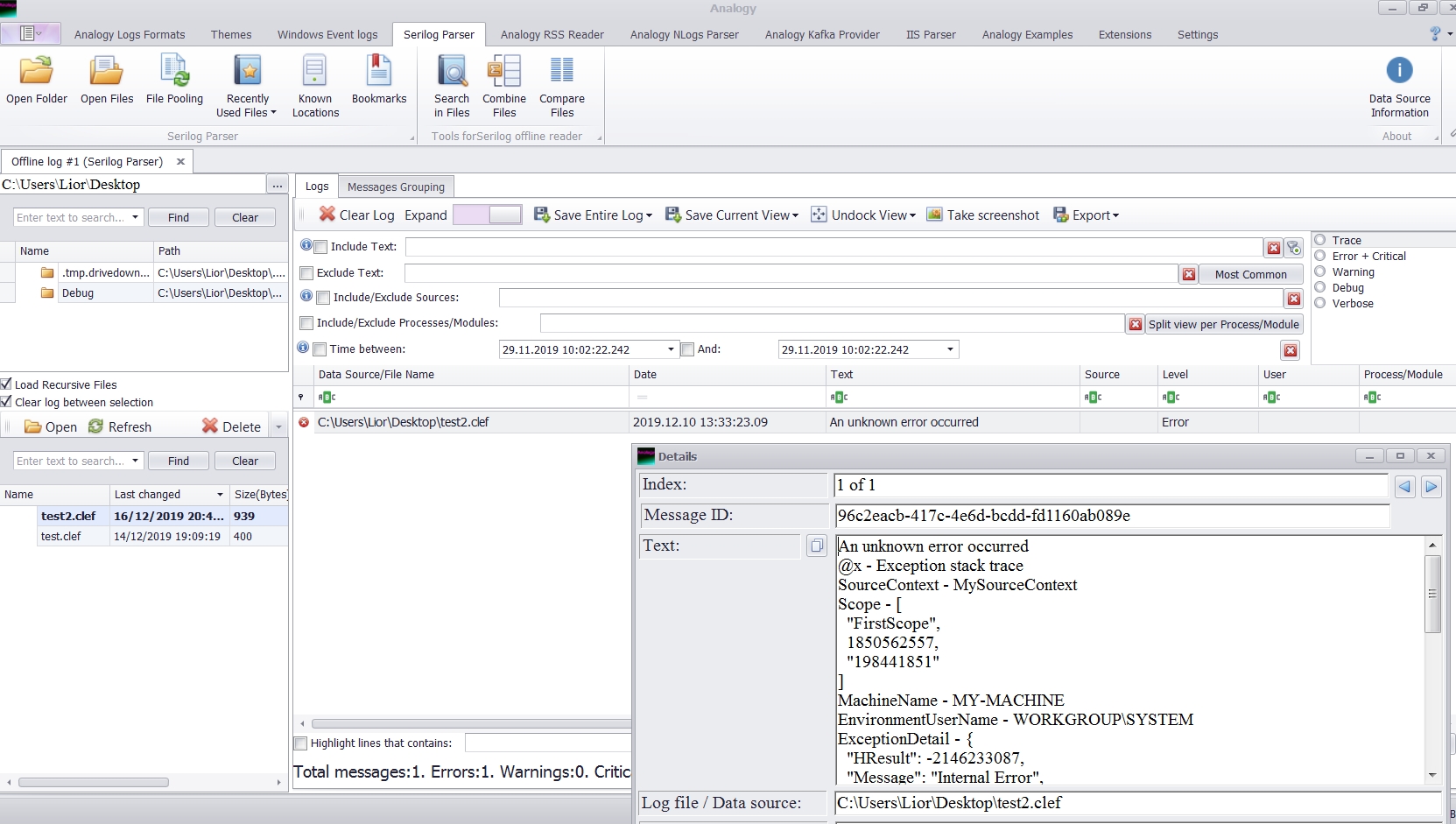Image resolution: width=1456 pixels, height=824 pixels.
Task: Select the test.clef file row
Action: click(x=144, y=536)
